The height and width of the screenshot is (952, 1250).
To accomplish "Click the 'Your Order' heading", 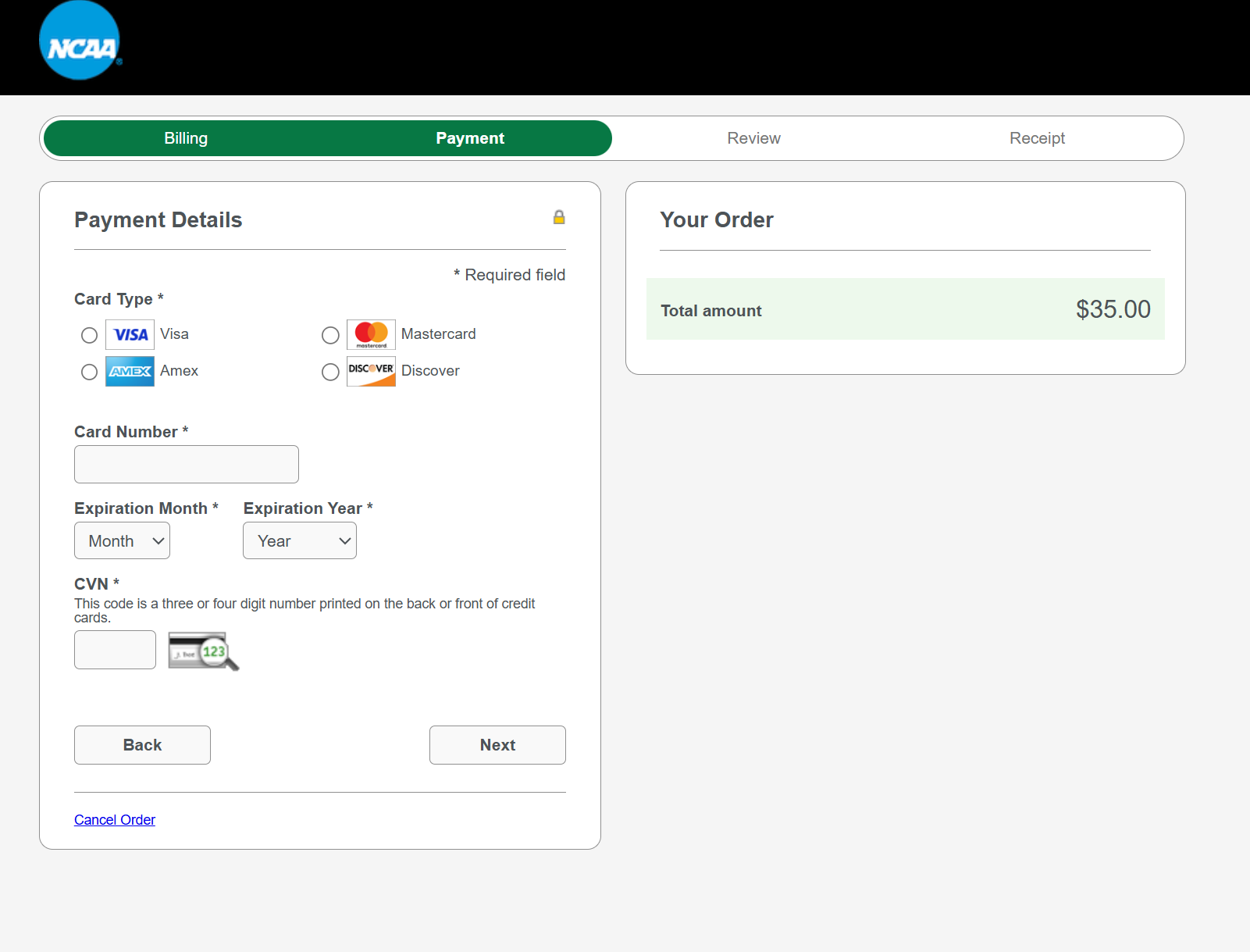I will (x=717, y=220).
